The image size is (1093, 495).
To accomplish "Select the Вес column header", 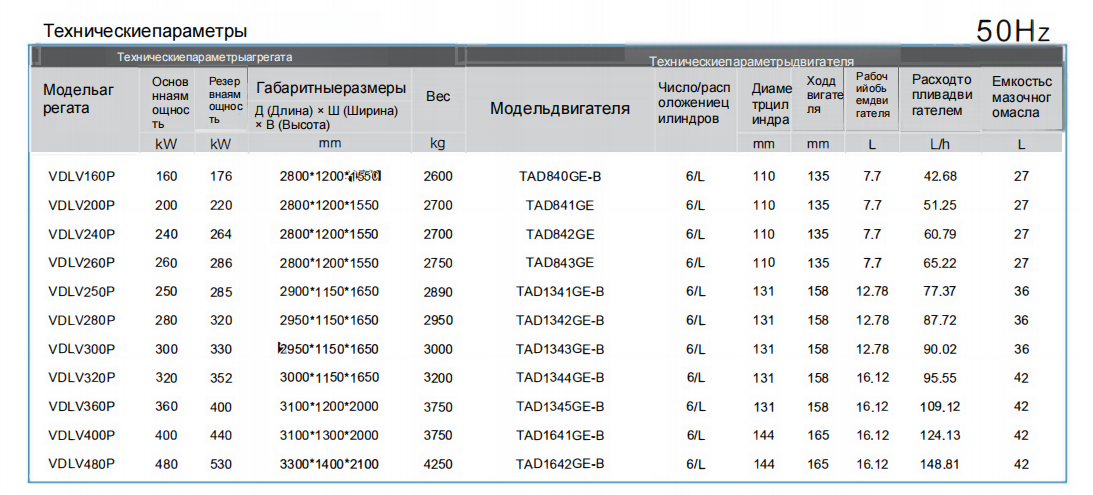I will click(x=438, y=96).
